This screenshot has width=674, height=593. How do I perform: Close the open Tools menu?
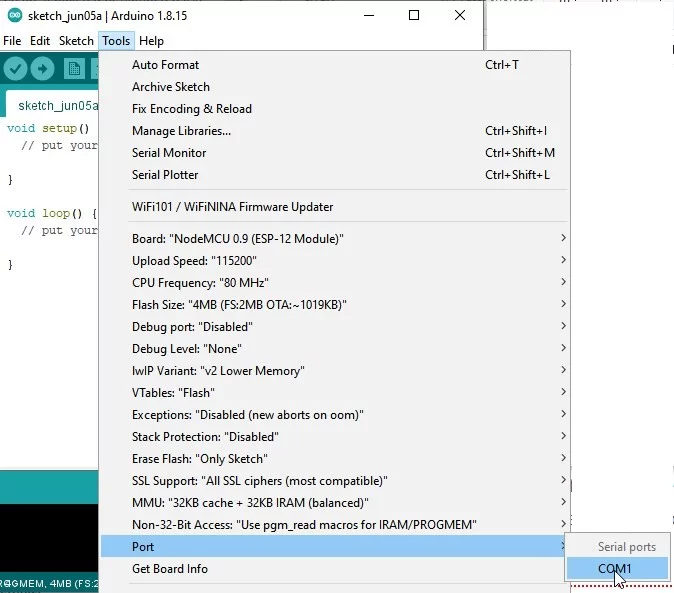pyautogui.click(x=116, y=41)
